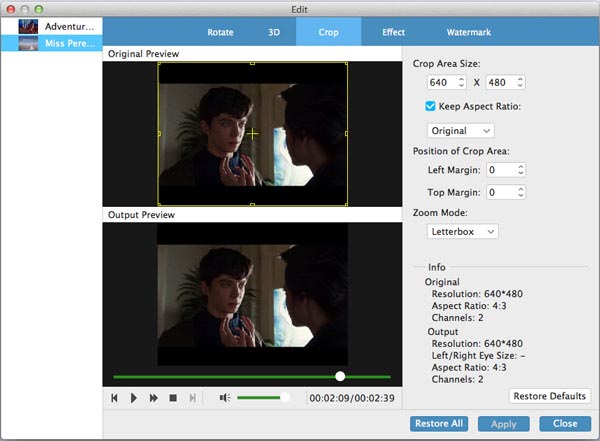Click crop handle on right edge middle
The image size is (600, 441).
tap(346, 134)
